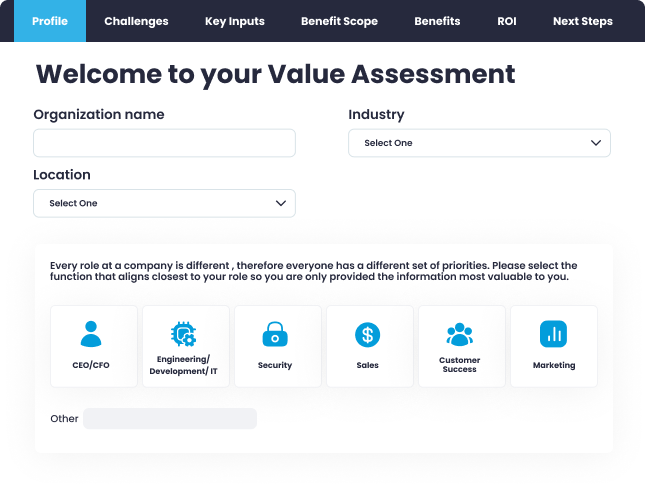Image resolution: width=645 pixels, height=484 pixels.
Task: Choose the Marketing bar chart icon
Action: point(553,334)
